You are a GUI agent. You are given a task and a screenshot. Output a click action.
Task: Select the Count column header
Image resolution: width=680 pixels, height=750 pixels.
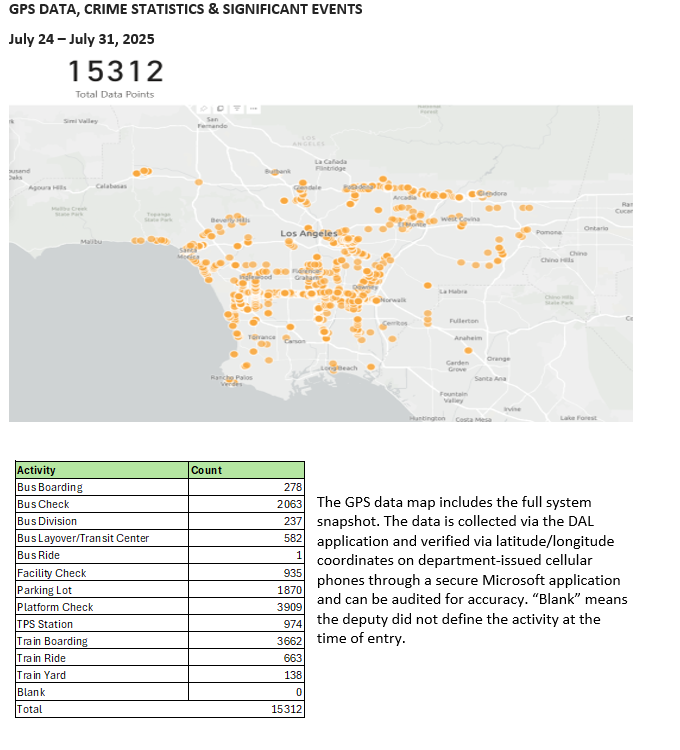tap(207, 469)
